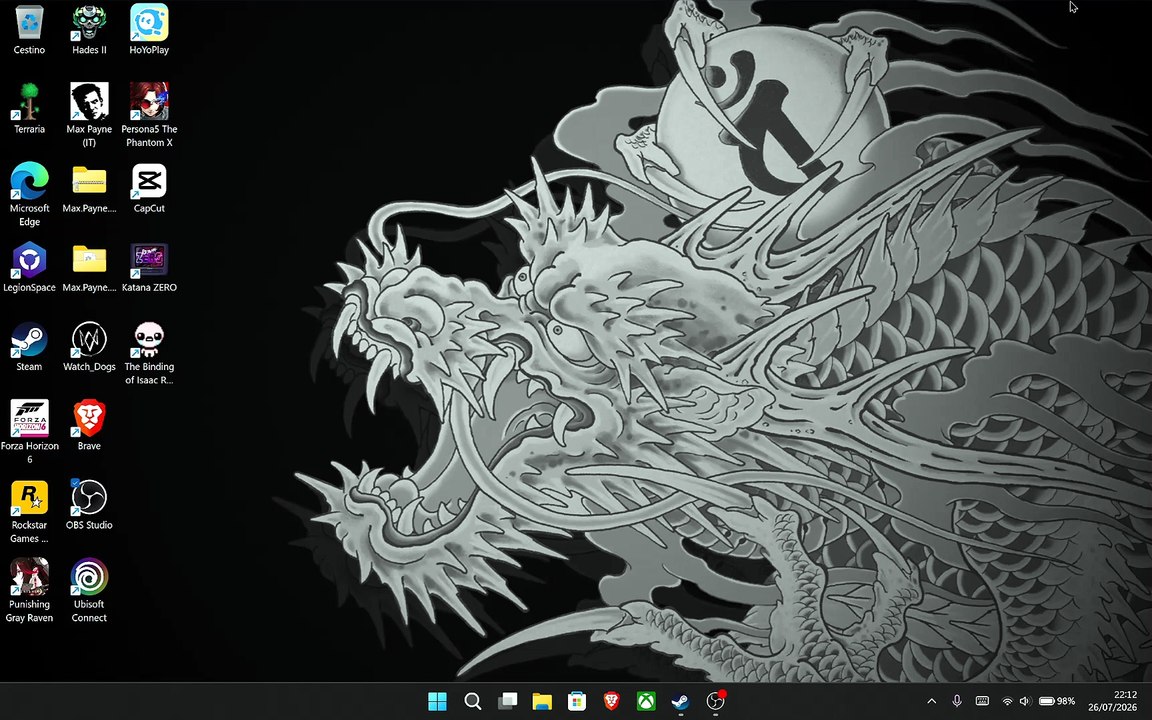The height and width of the screenshot is (720, 1152).
Task: Open taskbar Search
Action: 472,702
